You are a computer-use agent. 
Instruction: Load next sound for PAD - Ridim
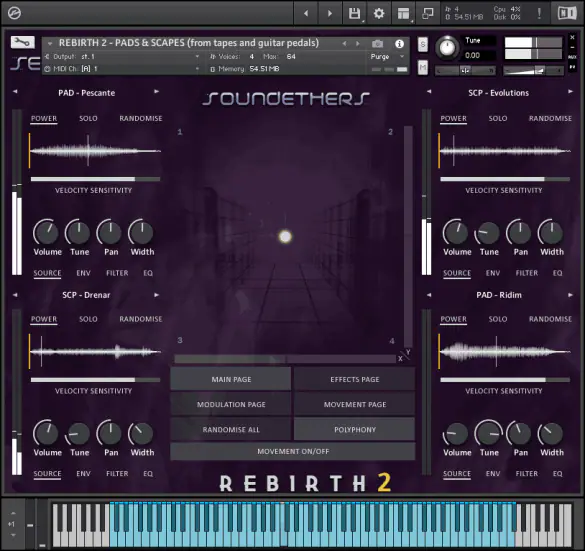pos(570,295)
